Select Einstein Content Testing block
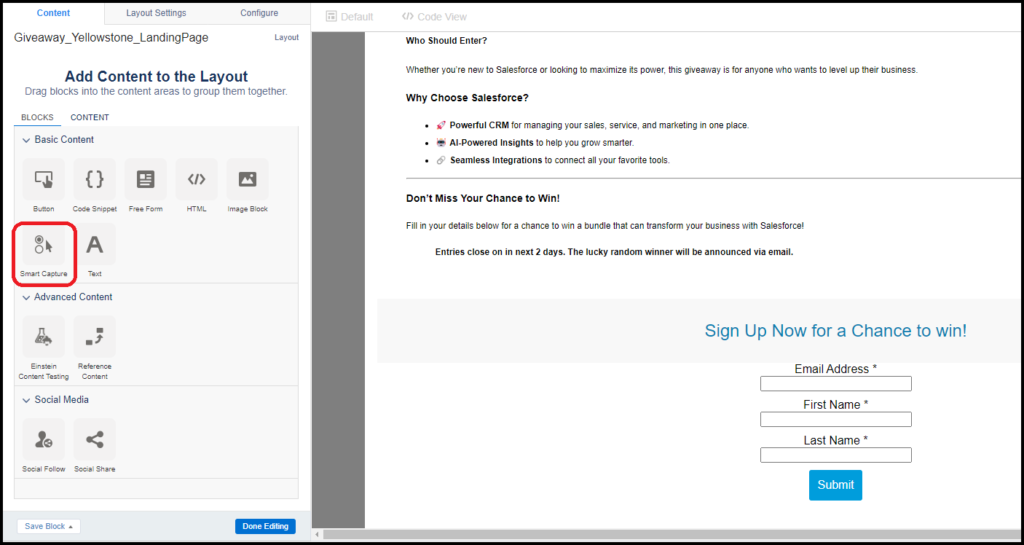This screenshot has width=1024, height=545. tap(44, 337)
